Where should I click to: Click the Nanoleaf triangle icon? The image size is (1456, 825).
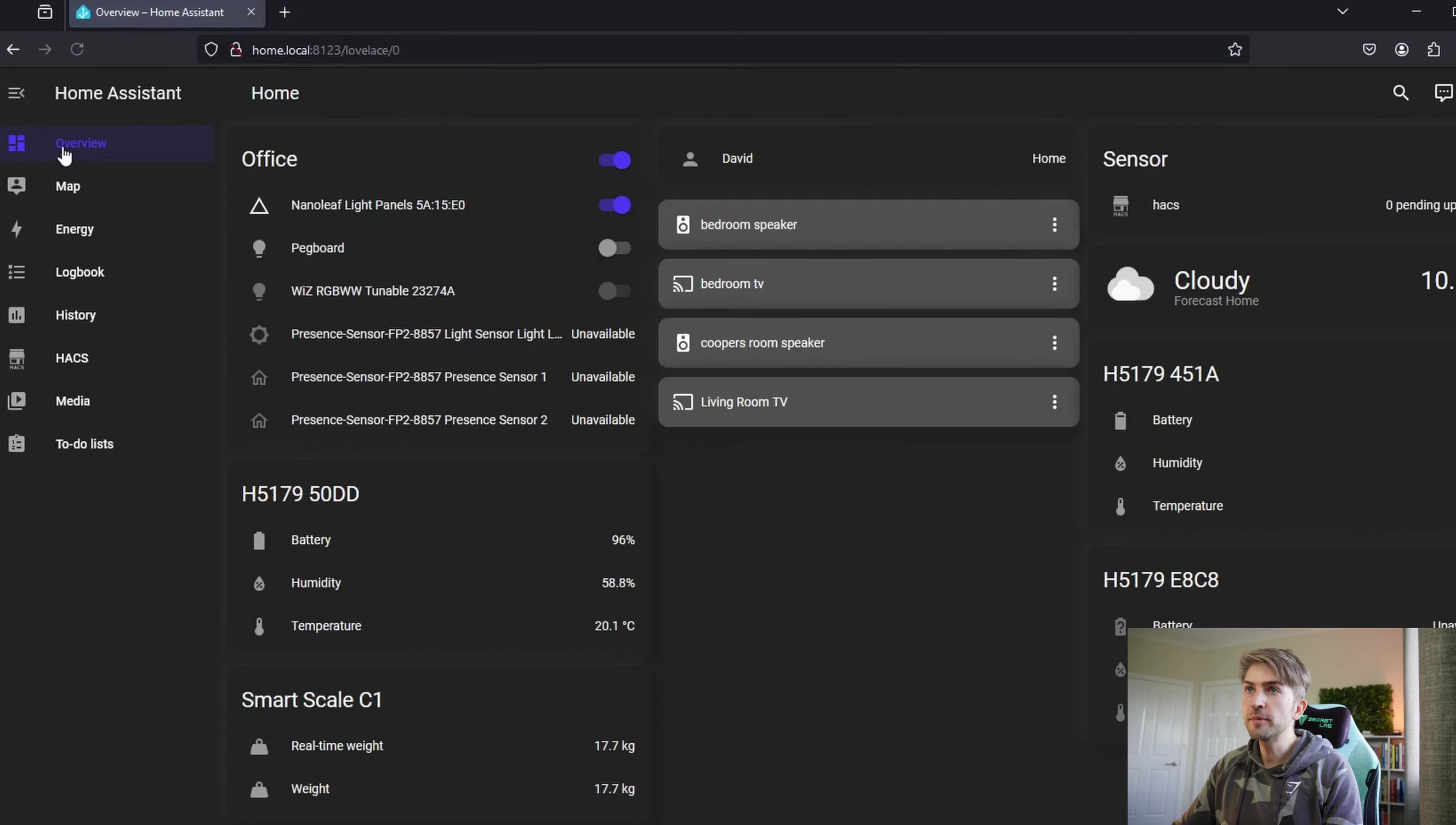[x=259, y=206]
